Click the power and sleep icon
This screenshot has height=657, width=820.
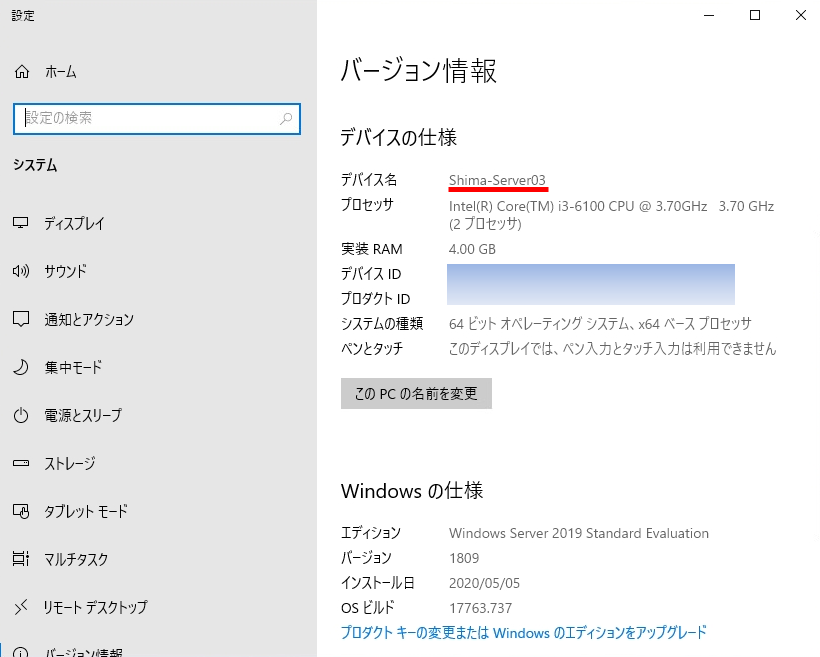pyautogui.click(x=21, y=415)
